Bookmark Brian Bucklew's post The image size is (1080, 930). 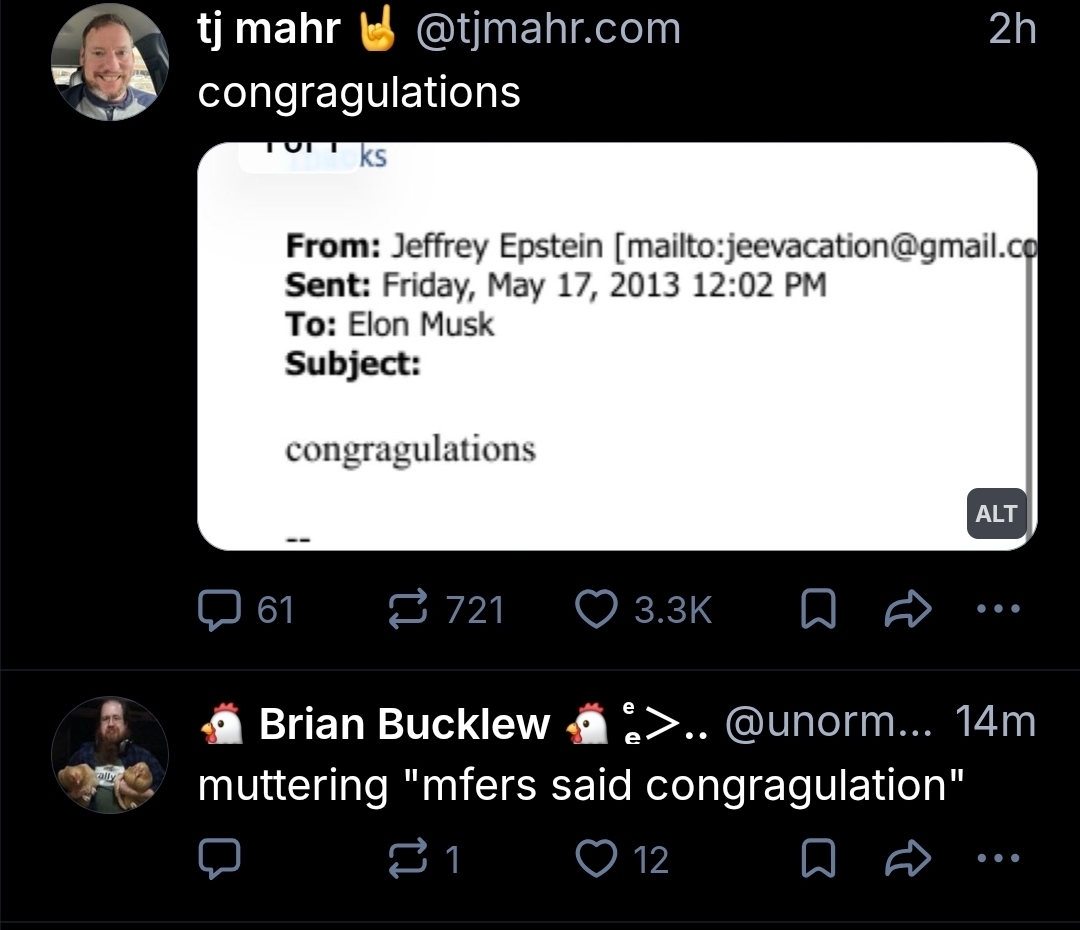point(817,860)
